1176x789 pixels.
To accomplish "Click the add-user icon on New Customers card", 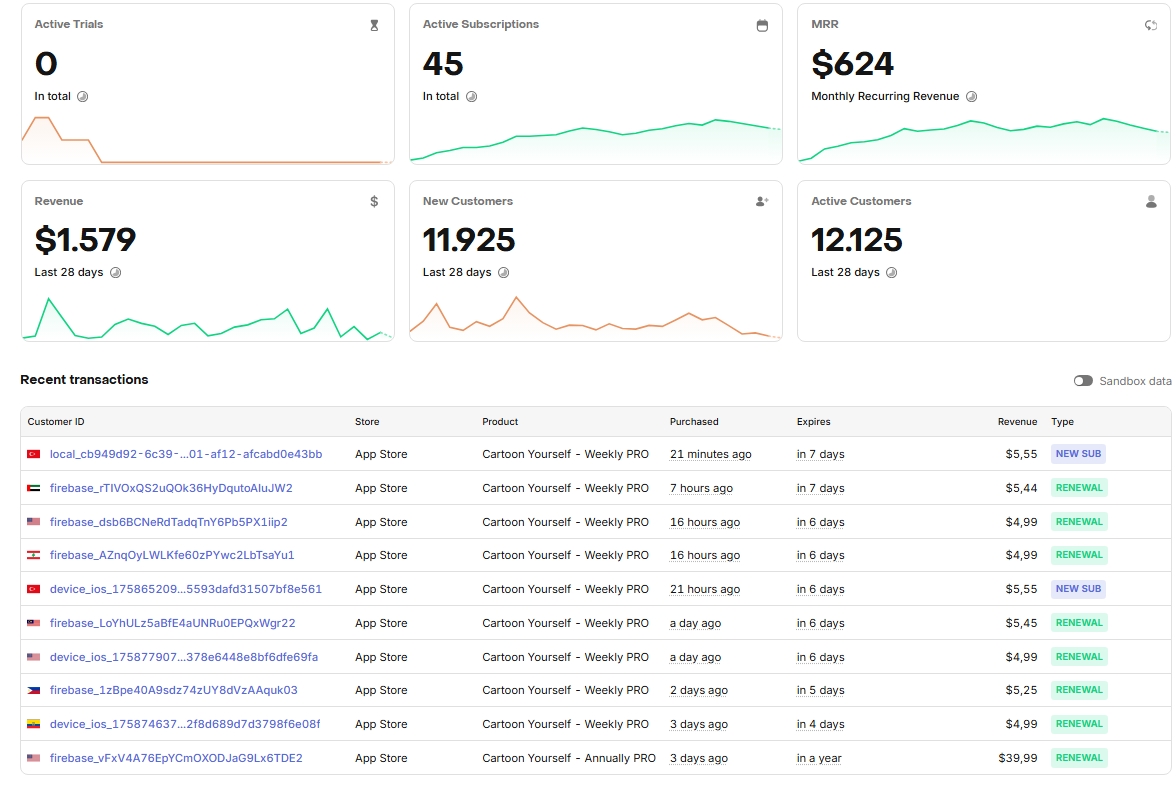I will (x=762, y=201).
